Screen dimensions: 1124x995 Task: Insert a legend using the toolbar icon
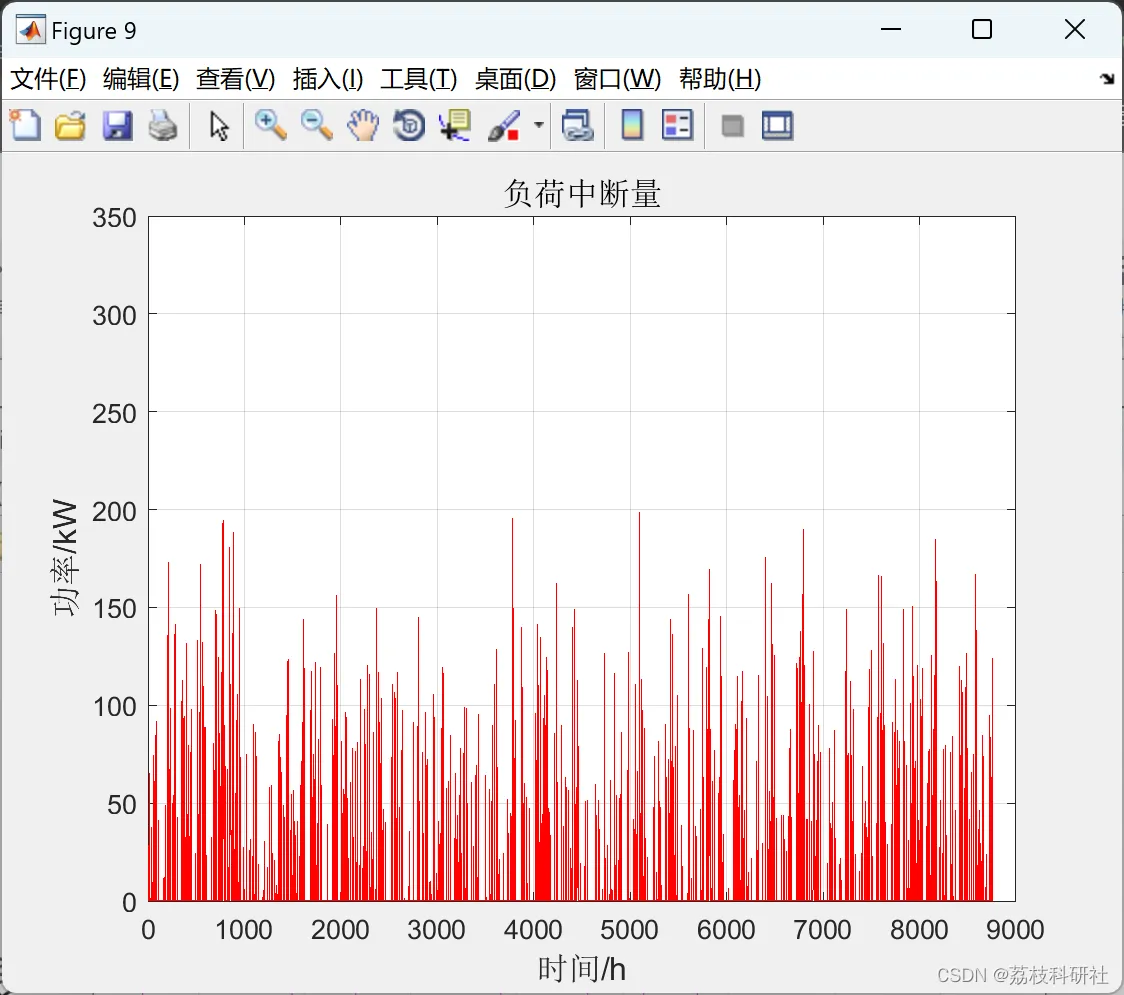677,125
